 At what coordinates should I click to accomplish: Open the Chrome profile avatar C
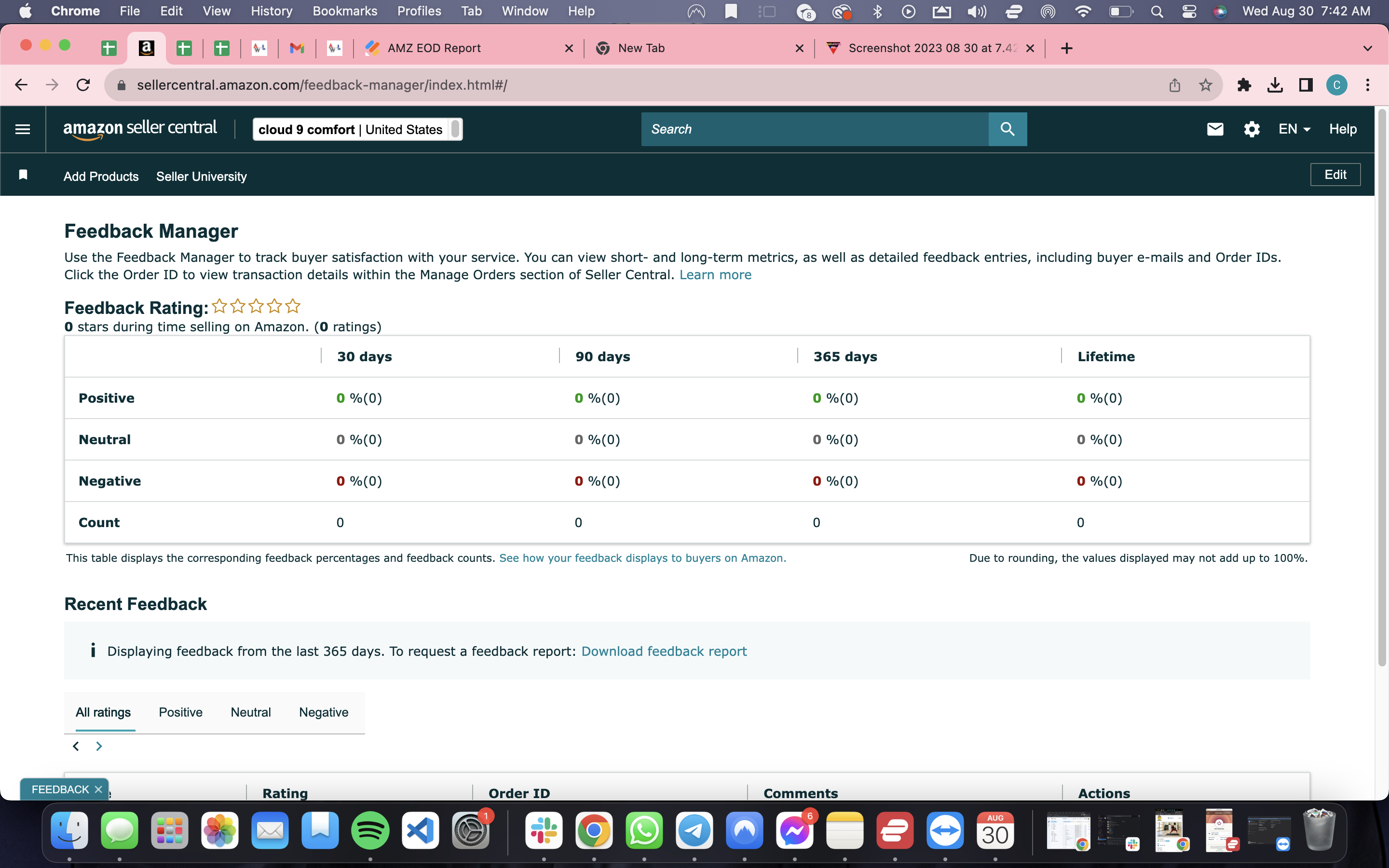coord(1337,85)
